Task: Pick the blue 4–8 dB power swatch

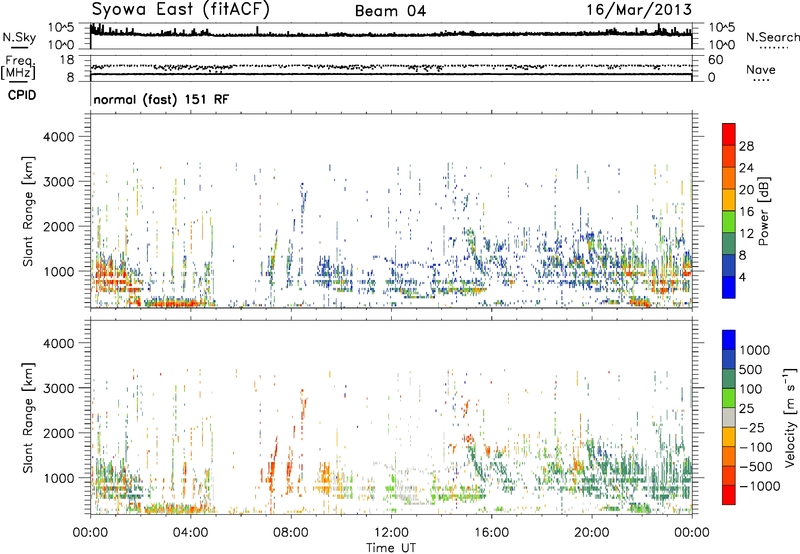Action: [729, 266]
